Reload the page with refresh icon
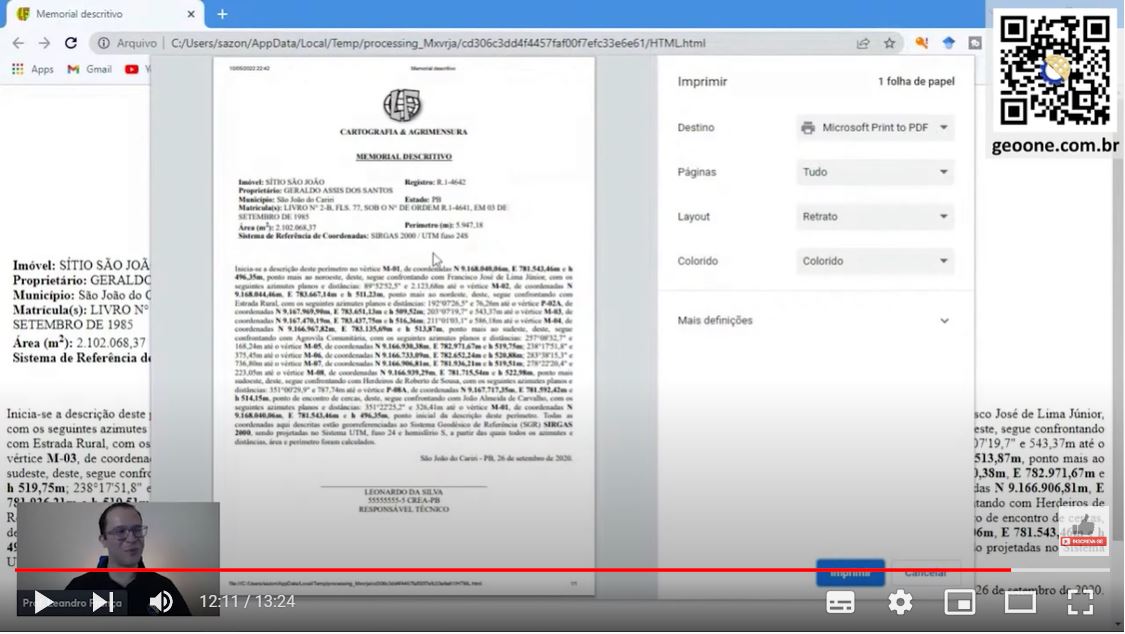 point(70,43)
